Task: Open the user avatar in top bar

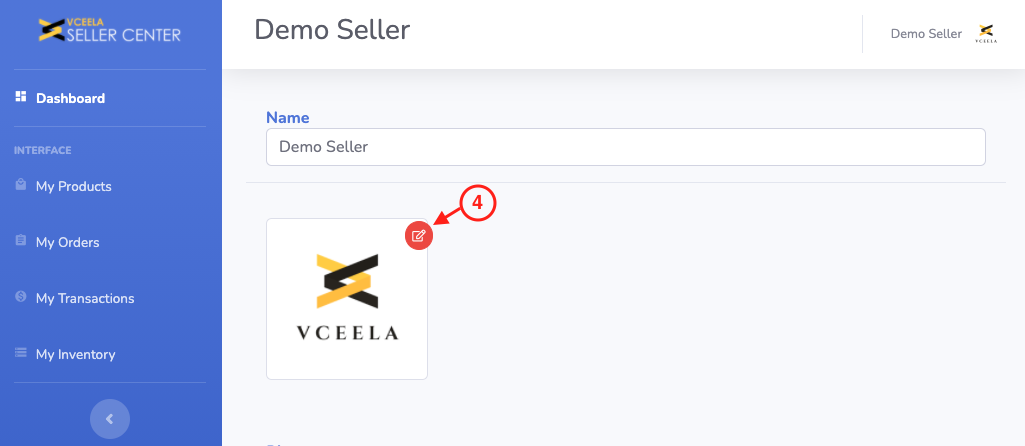Action: pos(986,34)
